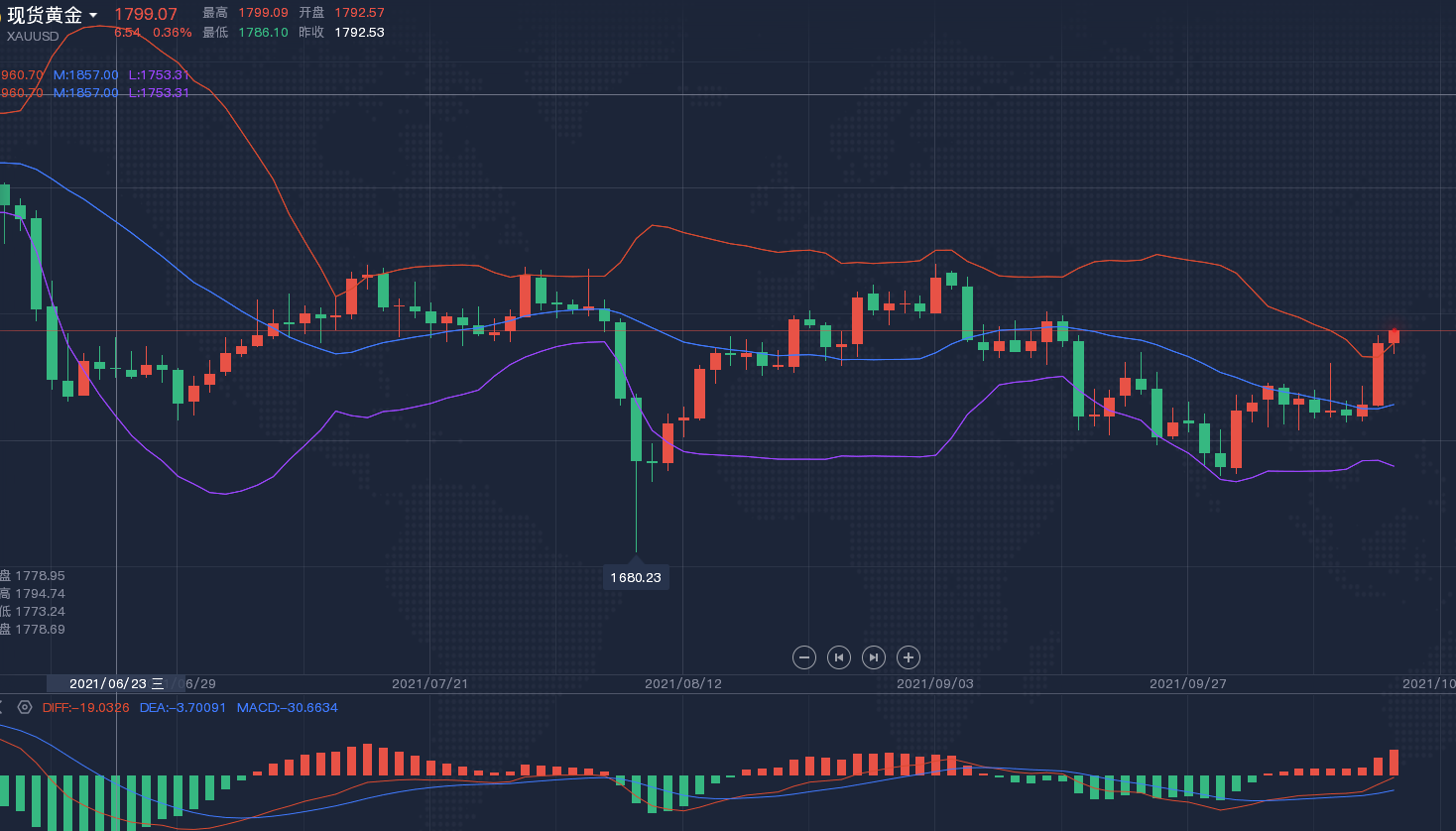Click the 现货黄金 instrument title
This screenshot has width=1456, height=831.
point(45,15)
